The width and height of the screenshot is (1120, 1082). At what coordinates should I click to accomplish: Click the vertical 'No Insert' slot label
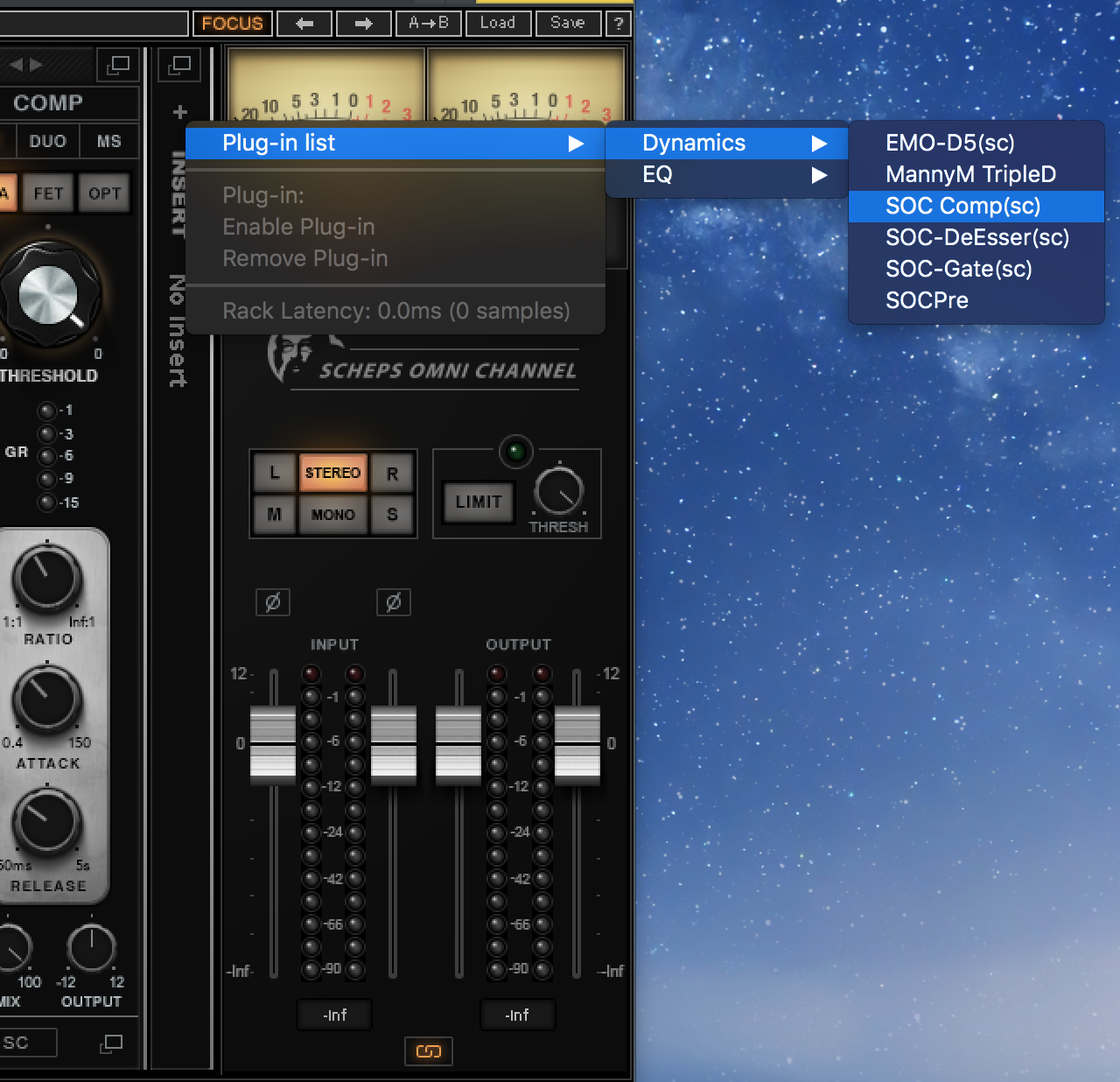click(x=178, y=331)
